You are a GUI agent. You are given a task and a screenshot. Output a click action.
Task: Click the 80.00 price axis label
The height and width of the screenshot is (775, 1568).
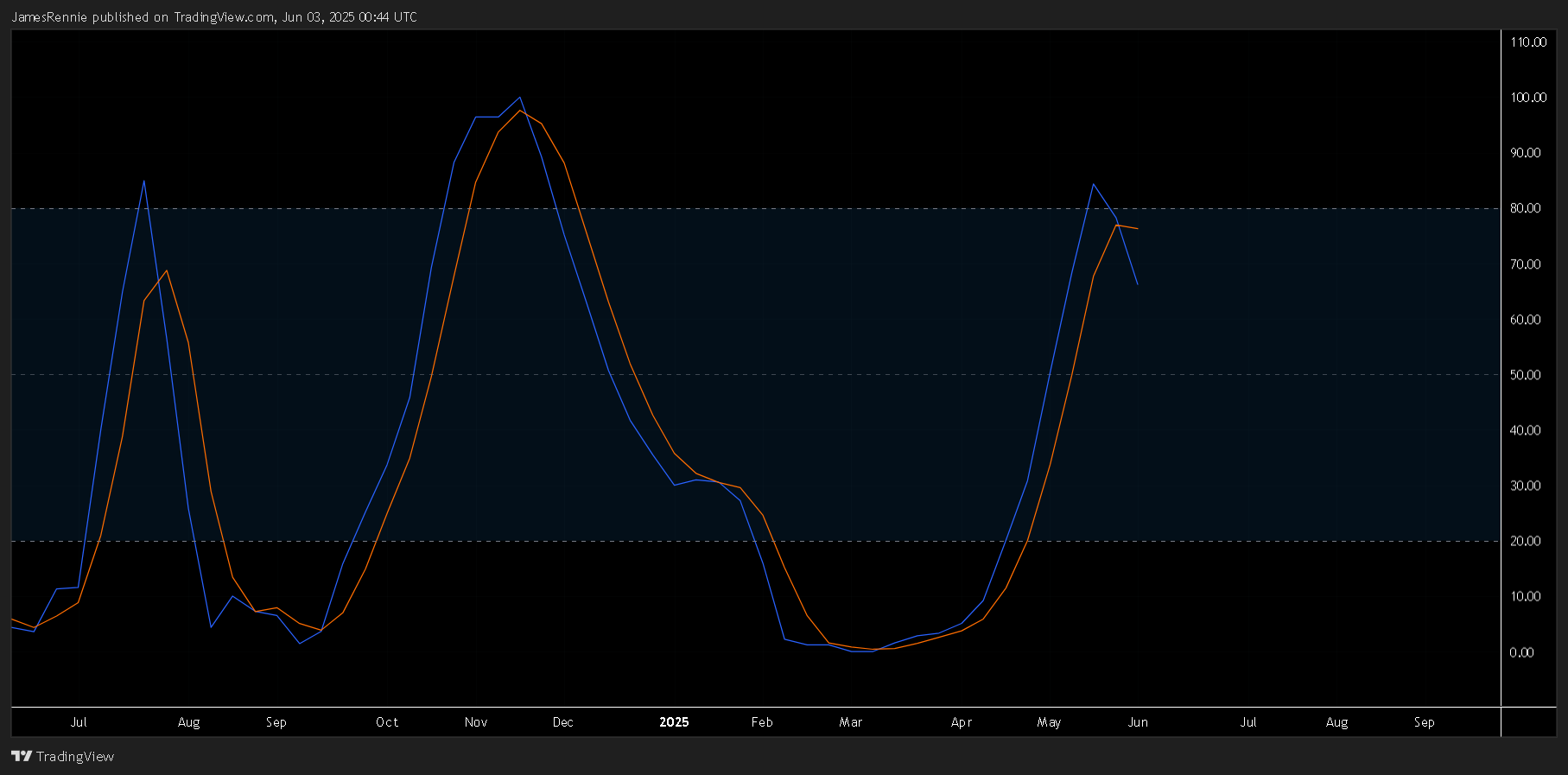point(1525,208)
